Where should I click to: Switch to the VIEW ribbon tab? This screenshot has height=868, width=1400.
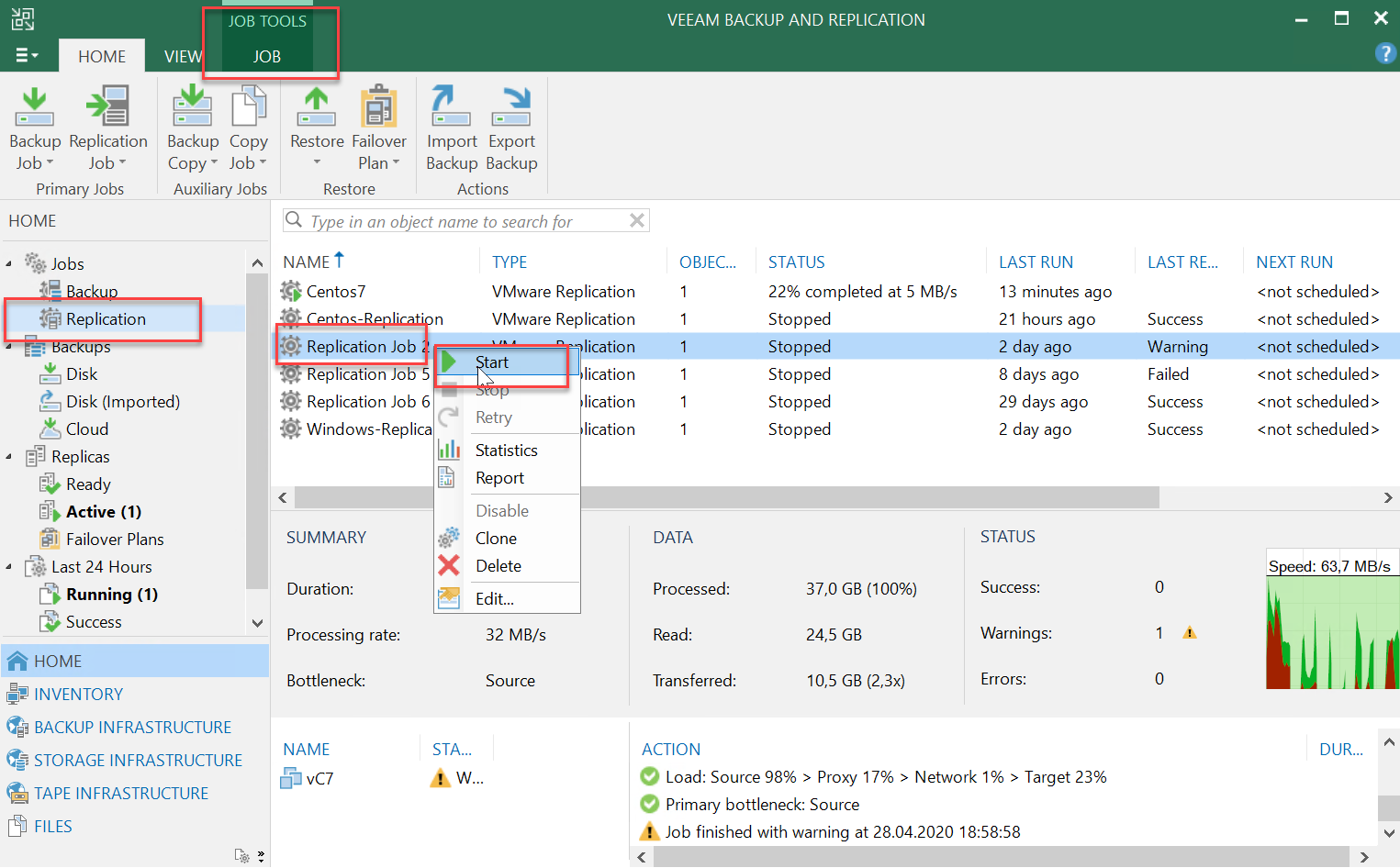pos(183,56)
